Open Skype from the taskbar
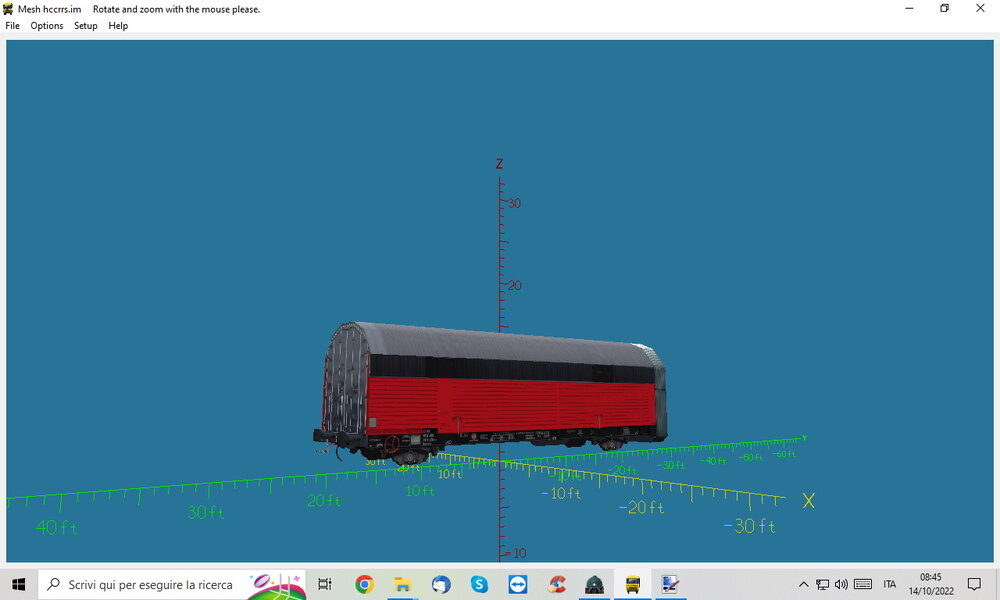1000x600 pixels. (479, 584)
